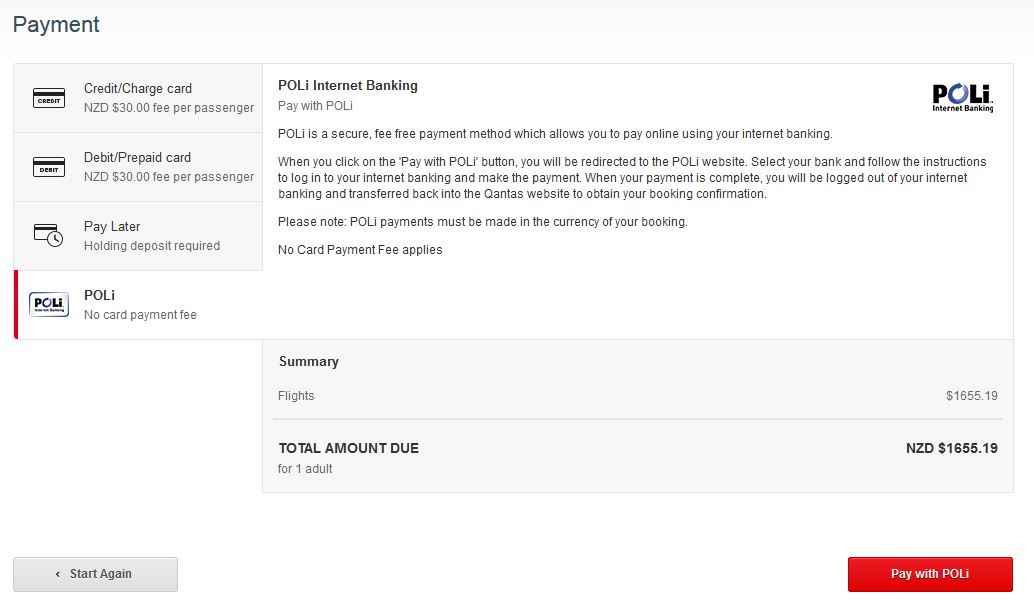This screenshot has height=608, width=1034.
Task: Click the Start Again button
Action: [x=96, y=574]
